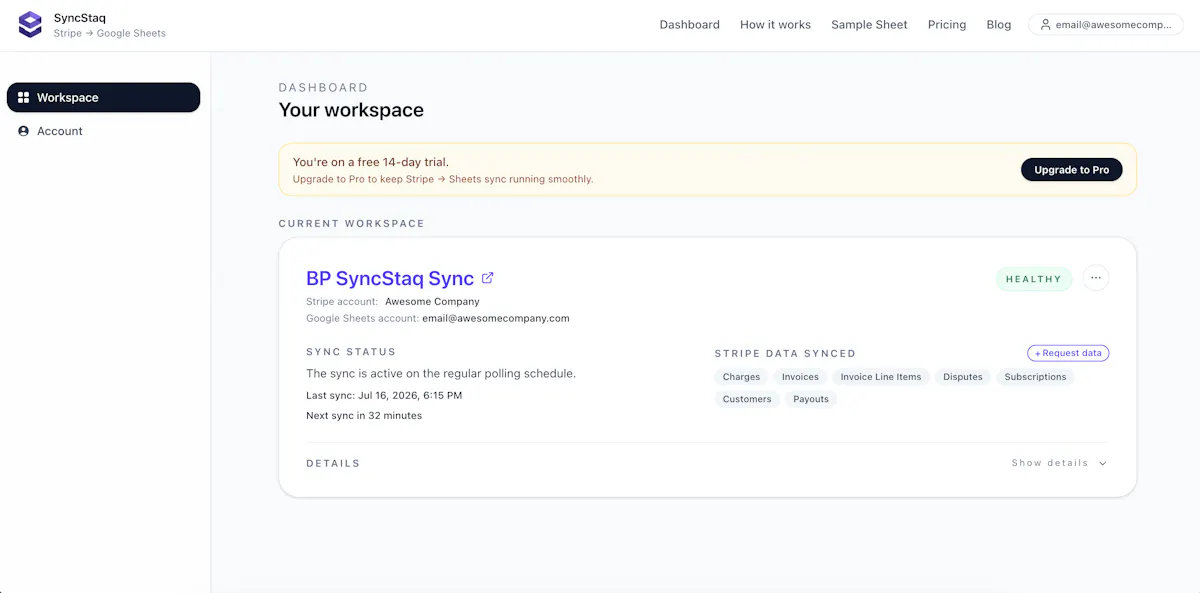The image size is (1200, 593).
Task: Click the Request data button
Action: pyautogui.click(x=1068, y=353)
